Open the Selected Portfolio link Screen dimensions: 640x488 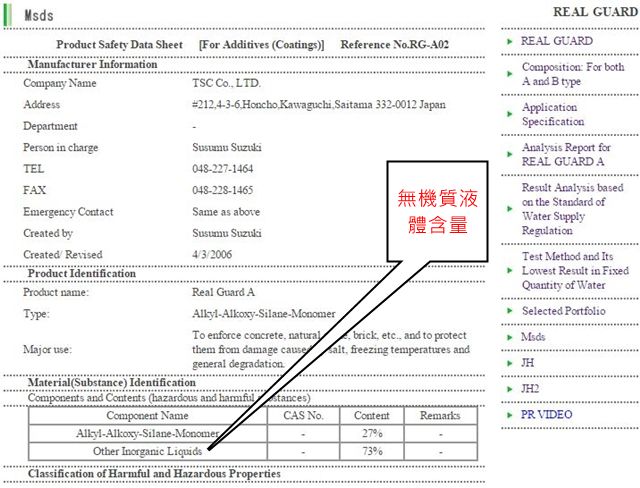click(x=564, y=311)
